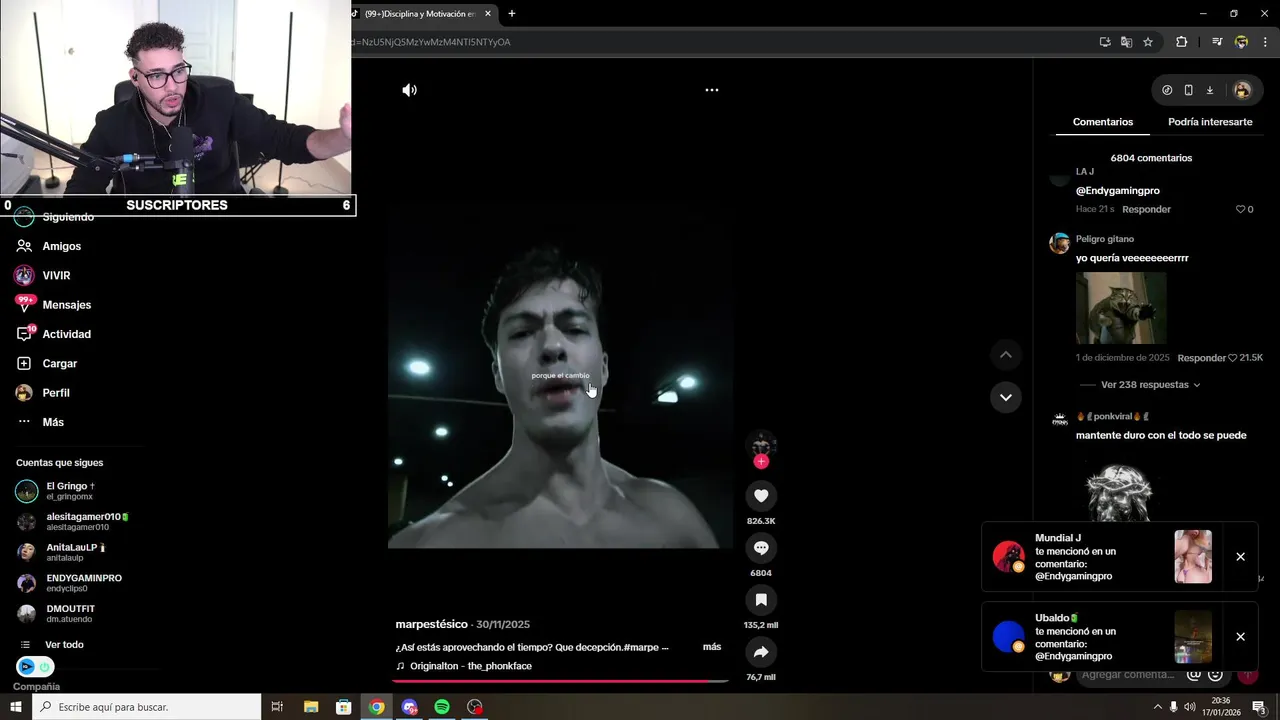
Task: Open the Mundial J notification thumbnail
Action: [x=1193, y=557]
